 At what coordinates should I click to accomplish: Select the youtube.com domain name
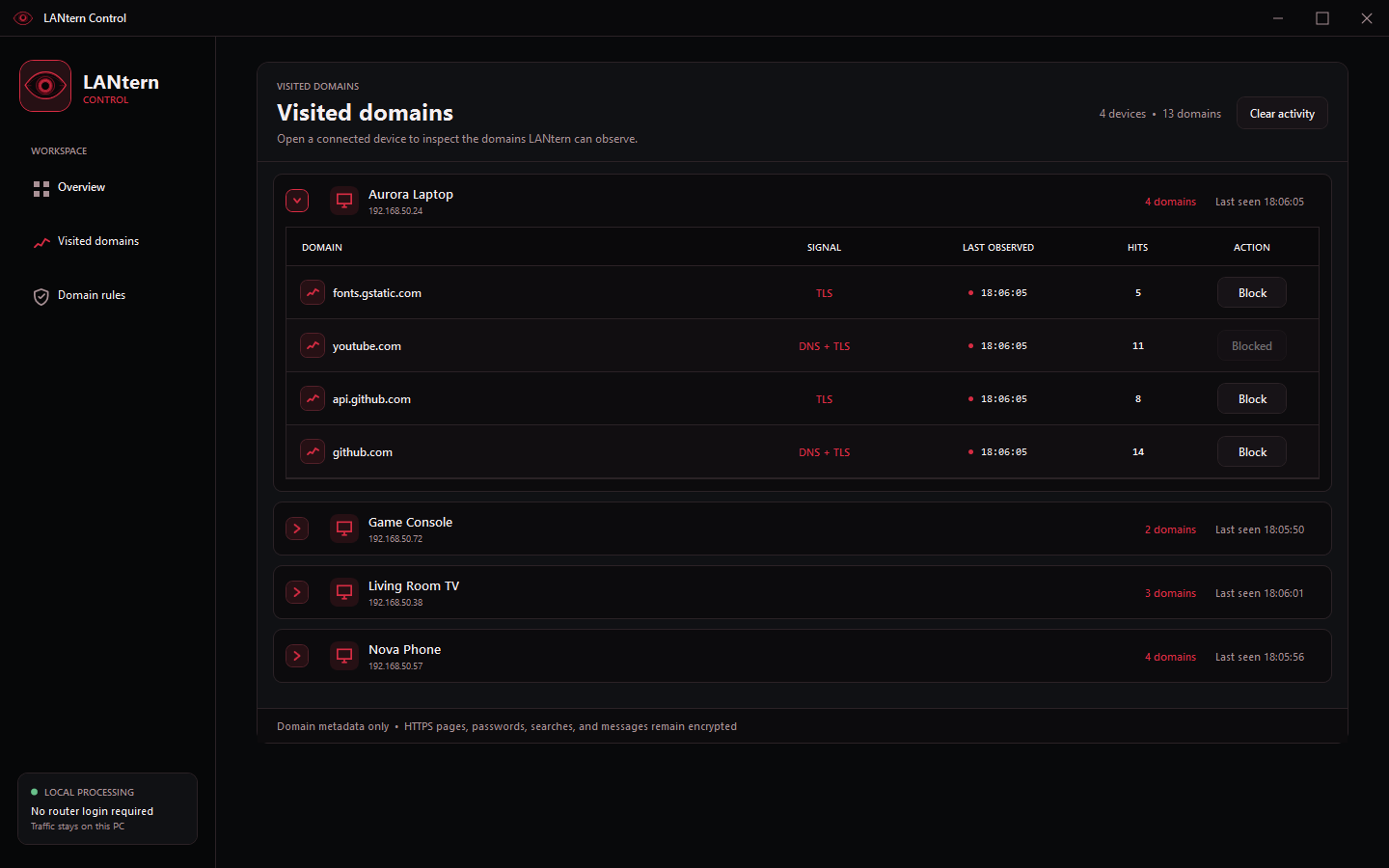[367, 346]
